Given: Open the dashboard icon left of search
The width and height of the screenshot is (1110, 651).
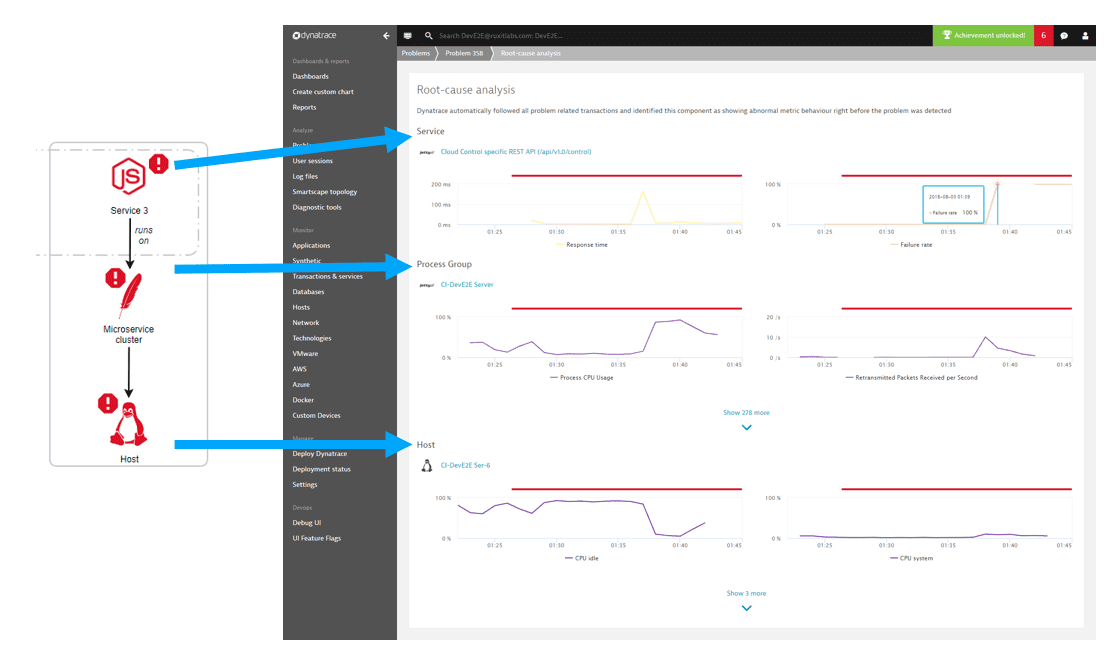Looking at the screenshot, I should point(408,35).
